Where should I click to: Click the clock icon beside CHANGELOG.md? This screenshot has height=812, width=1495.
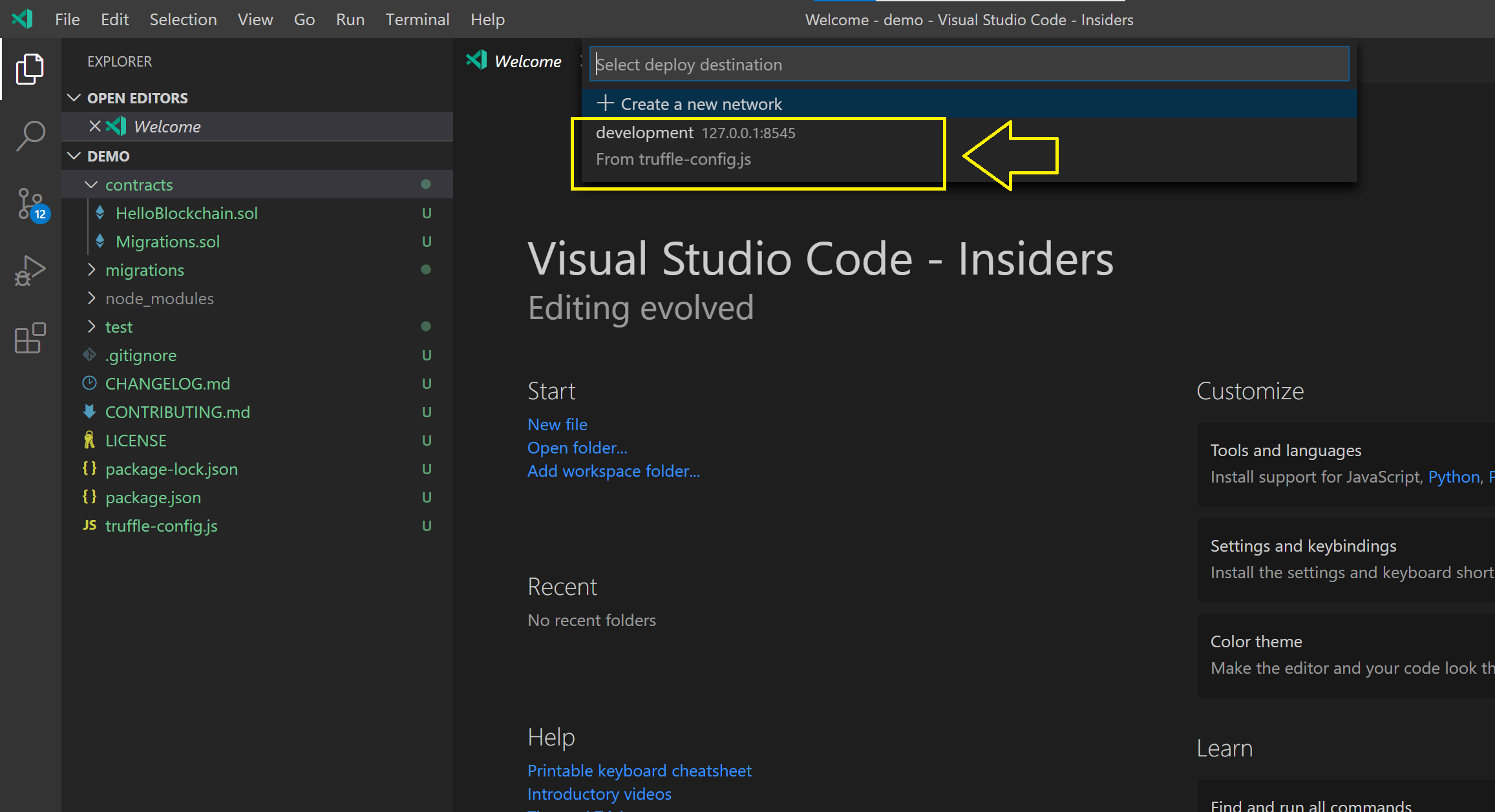coord(89,383)
